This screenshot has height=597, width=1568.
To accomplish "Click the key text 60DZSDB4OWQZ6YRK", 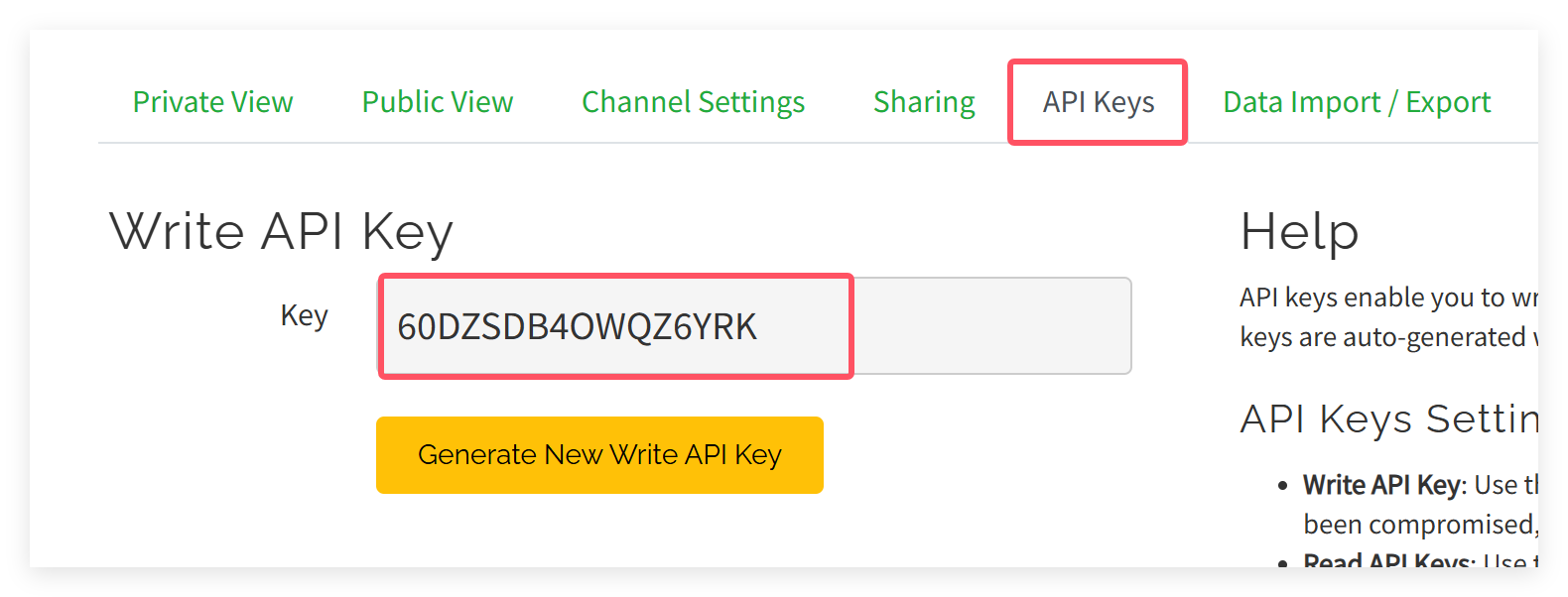I will coord(577,326).
